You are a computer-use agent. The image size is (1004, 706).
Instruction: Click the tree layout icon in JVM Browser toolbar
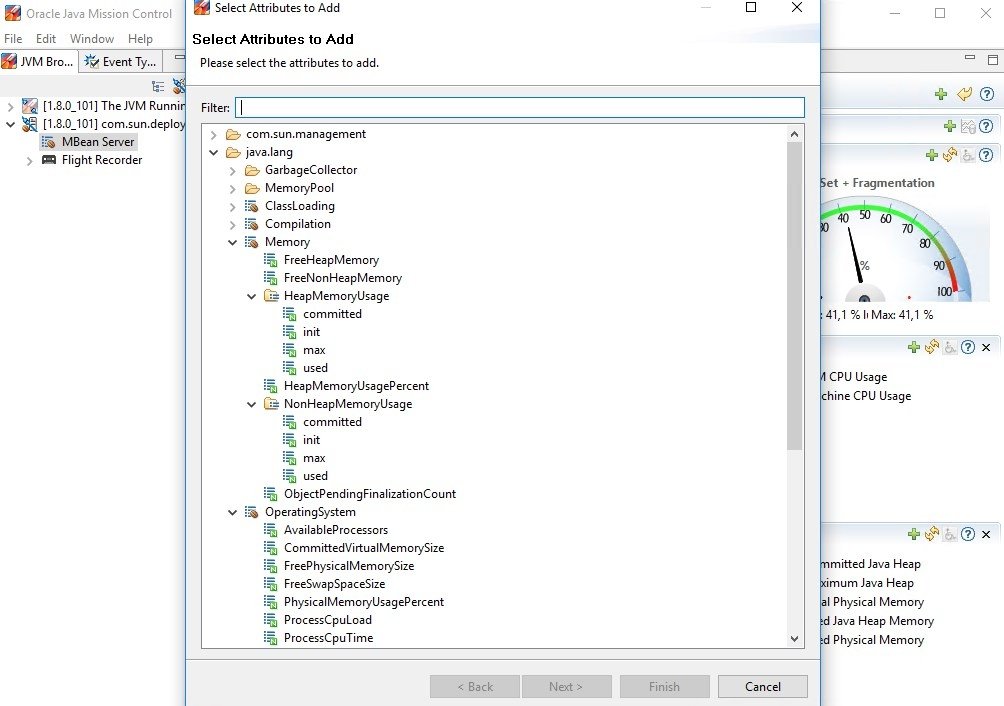158,86
